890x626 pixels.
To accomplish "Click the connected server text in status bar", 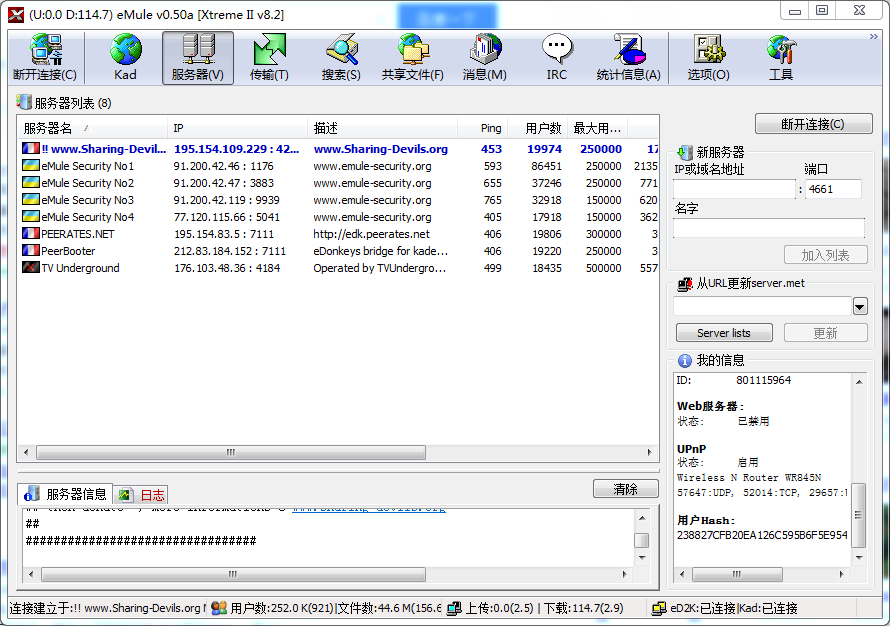I will point(106,608).
